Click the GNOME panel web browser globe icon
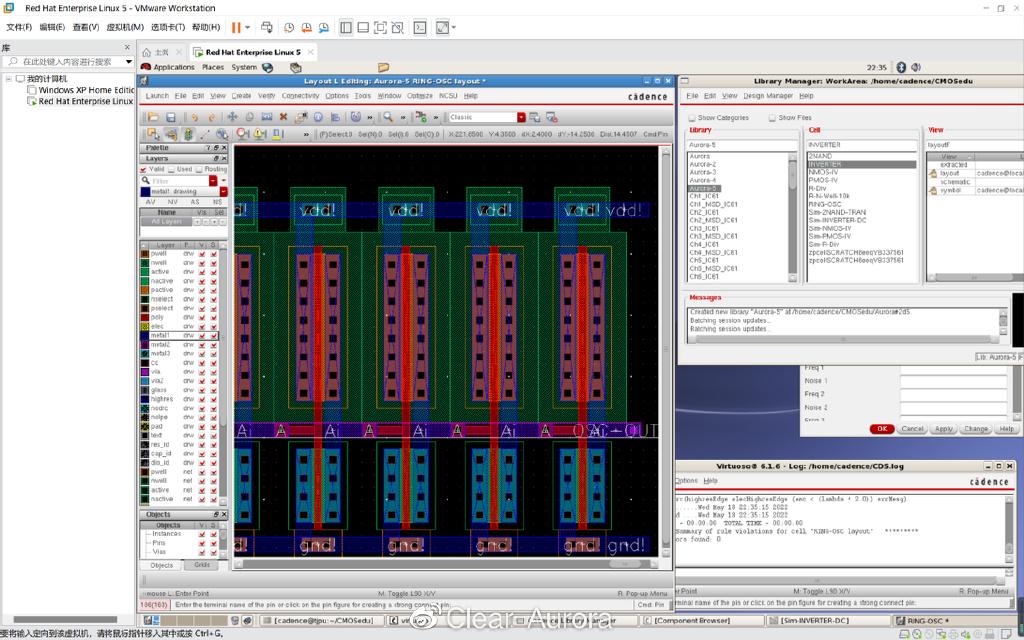Viewport: 1024px width, 640px height. pos(268,67)
